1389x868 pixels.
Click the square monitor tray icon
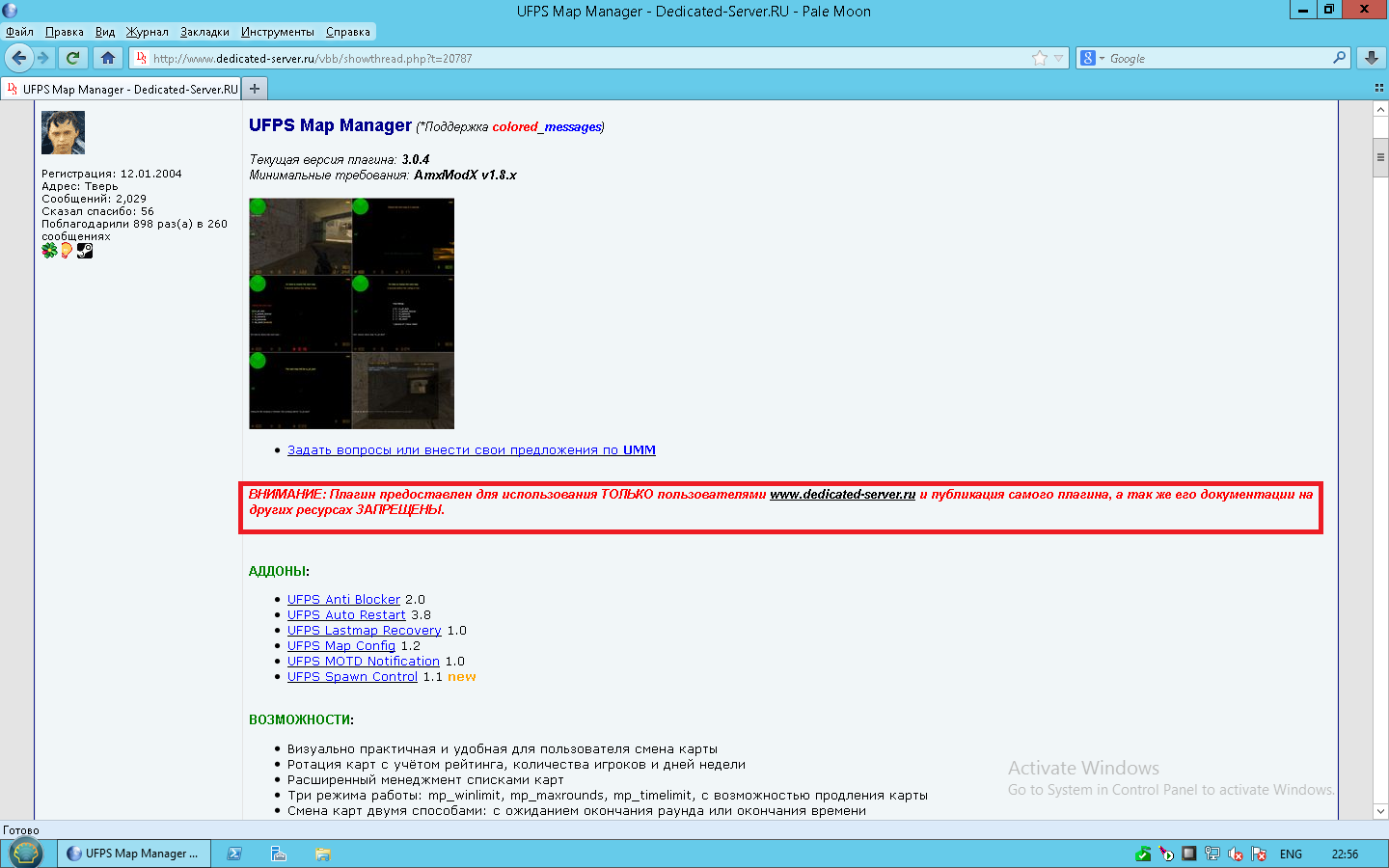(1189, 854)
